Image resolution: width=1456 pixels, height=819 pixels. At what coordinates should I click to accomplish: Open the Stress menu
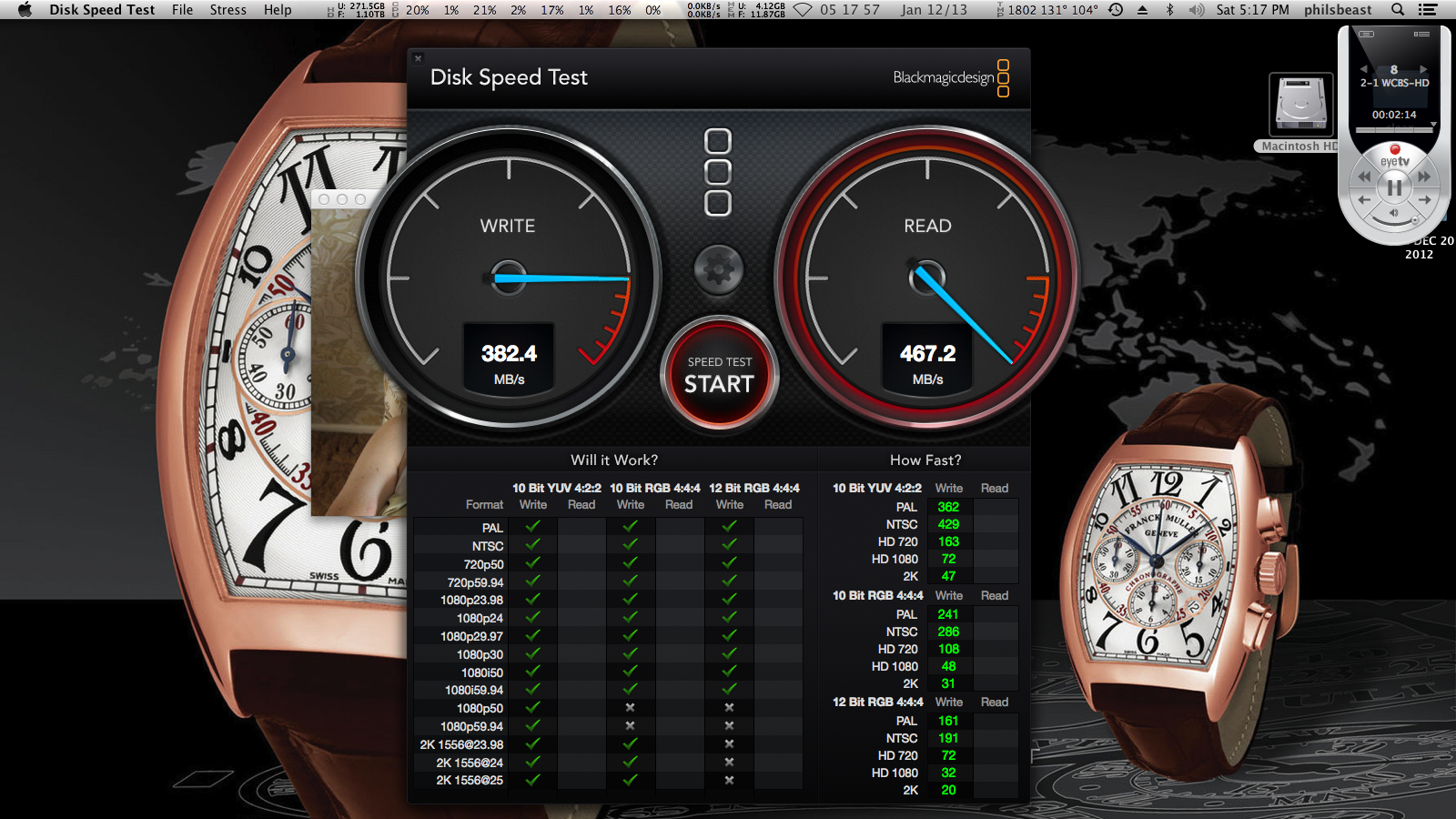click(x=227, y=10)
